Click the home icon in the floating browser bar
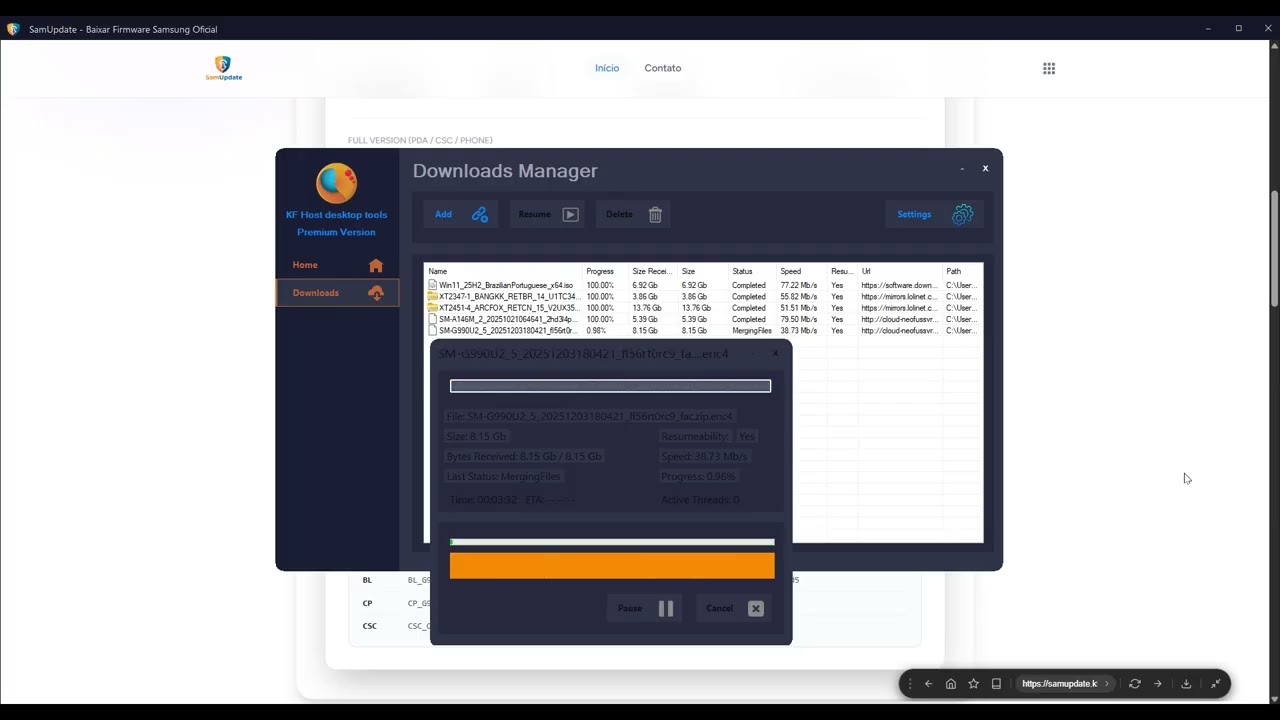Screen dimensions: 1280x720 950,684
